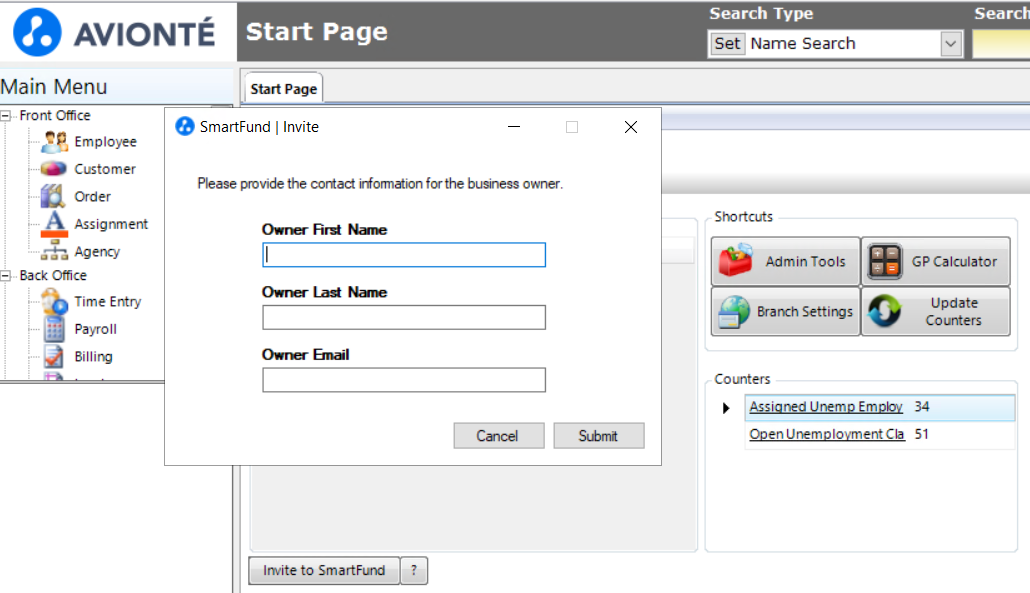Launch the GP Calculator shortcut
Image resolution: width=1030 pixels, height=593 pixels.
coord(935,261)
